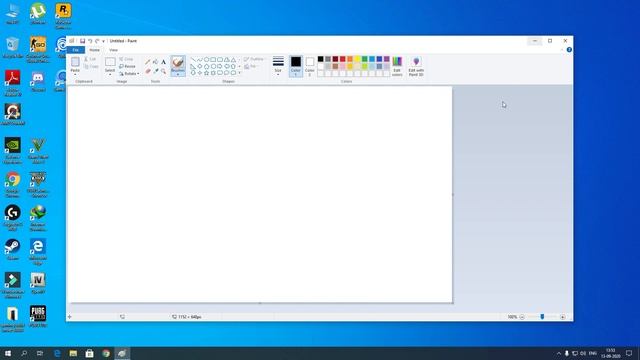The image size is (640, 360).
Task: Expand the Shapes gallery more arrow
Action: click(240, 73)
